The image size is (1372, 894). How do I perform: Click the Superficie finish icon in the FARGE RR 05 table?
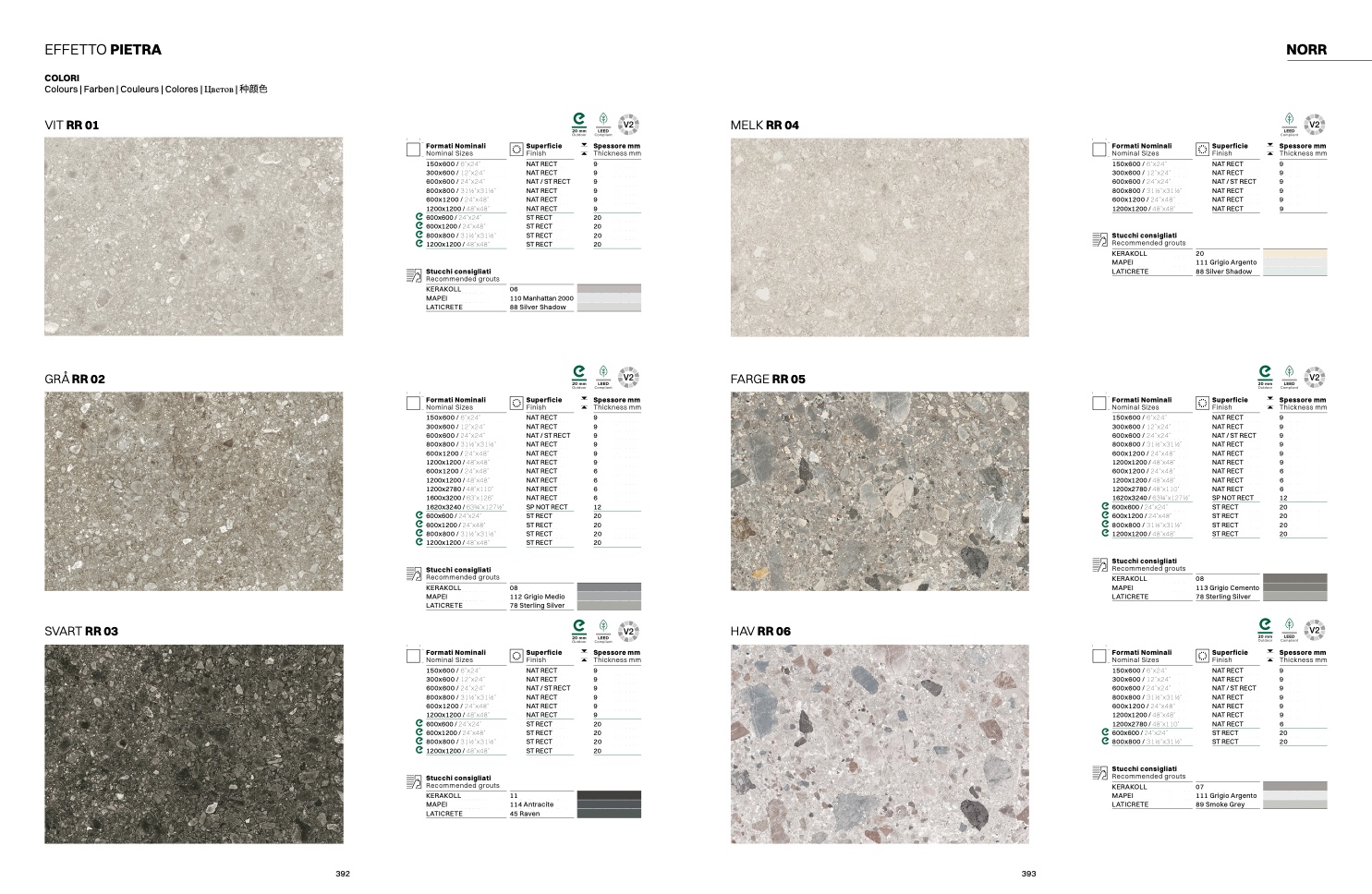[x=1202, y=403]
